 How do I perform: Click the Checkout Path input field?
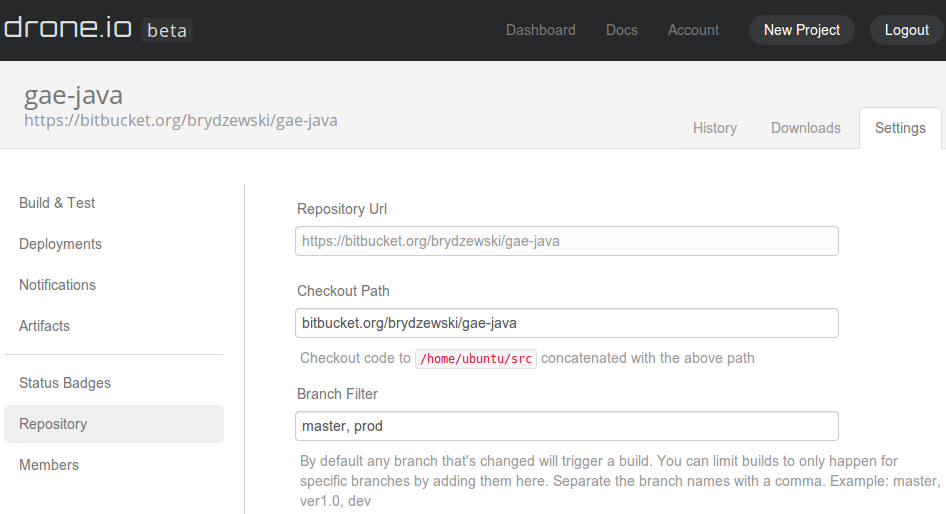(x=567, y=323)
